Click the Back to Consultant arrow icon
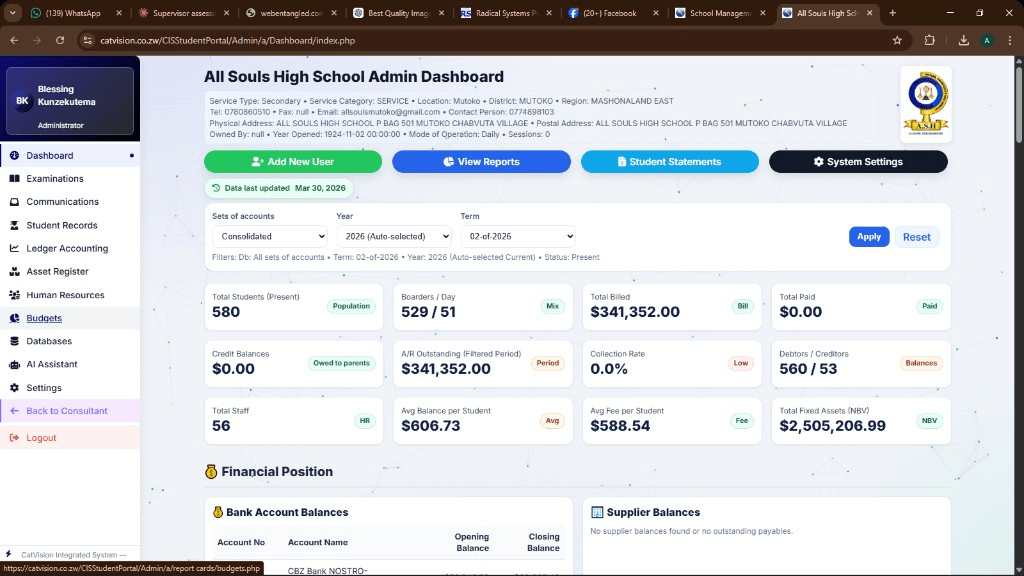This screenshot has width=1024, height=576. point(14,411)
